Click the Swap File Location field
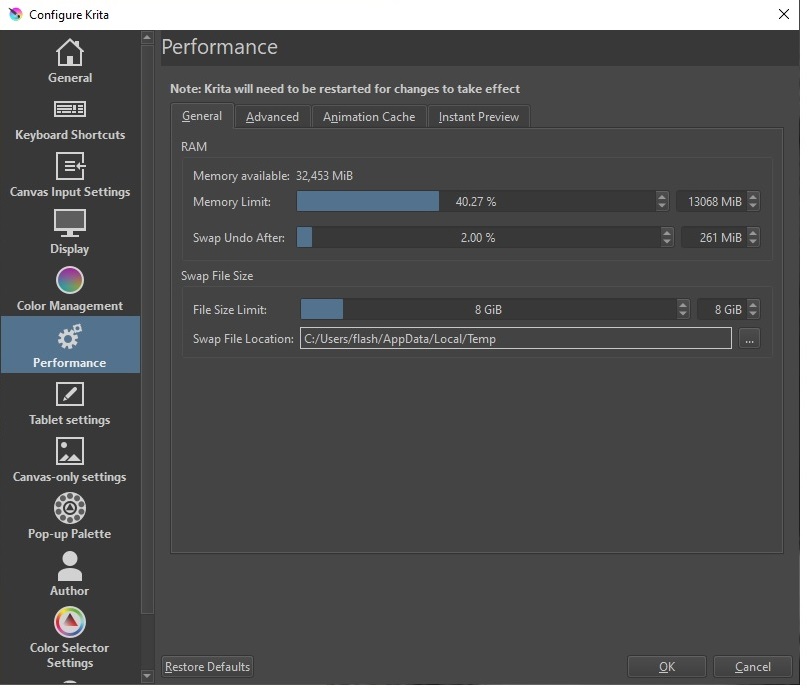Viewport: 808px width, 695px height. (515, 339)
